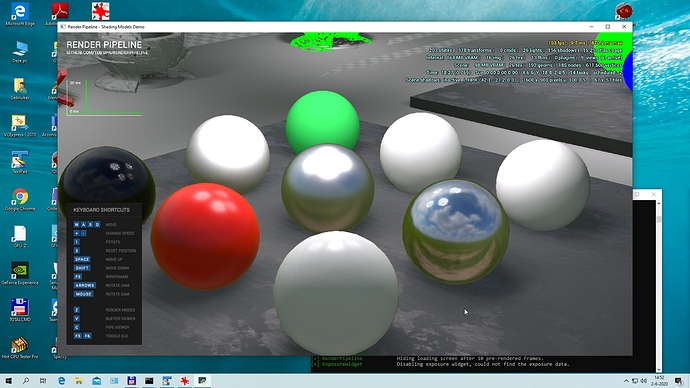Click the Render Pipeline window title bar icon

tap(63, 27)
